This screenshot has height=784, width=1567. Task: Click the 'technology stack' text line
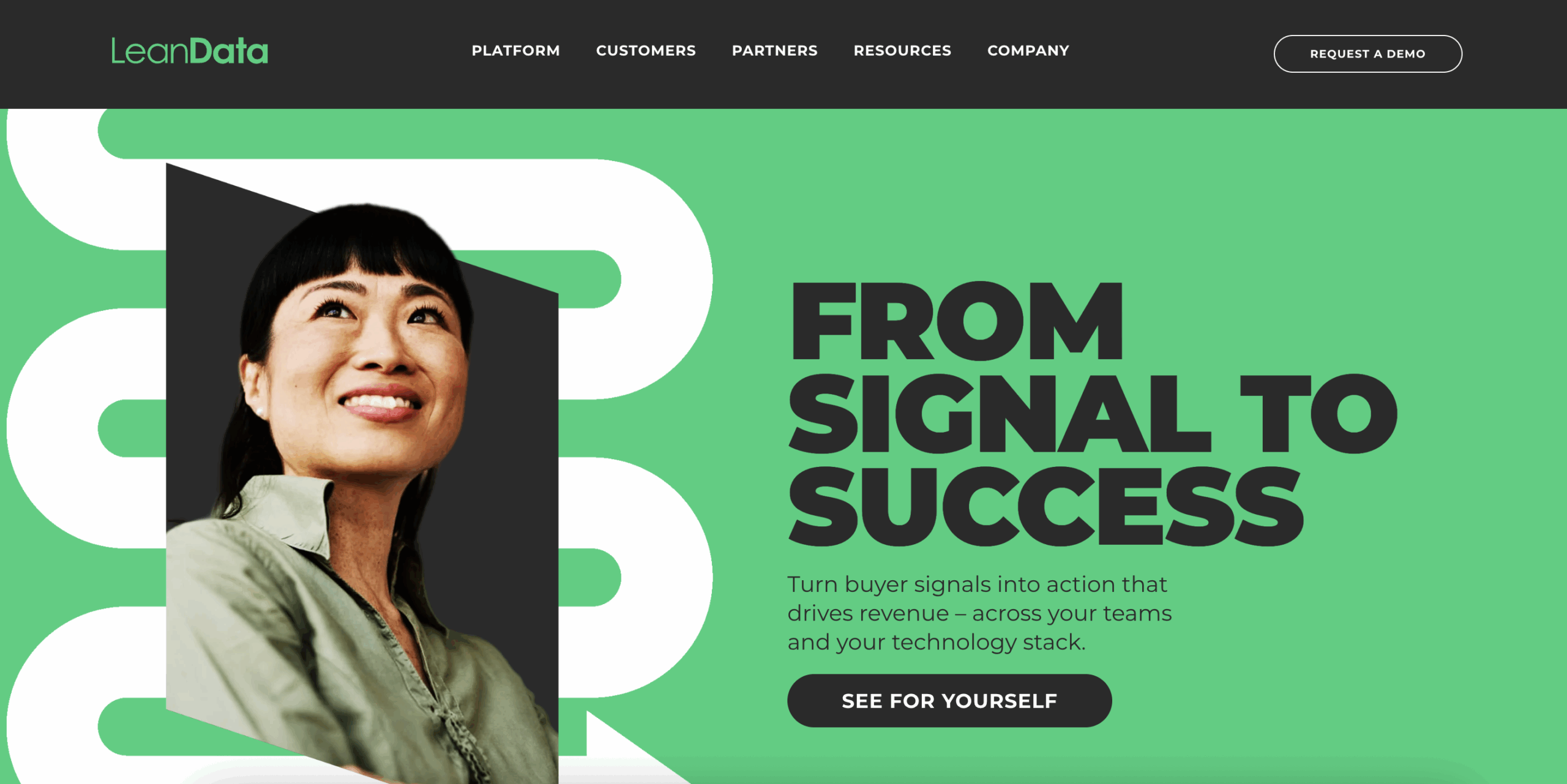coord(937,643)
